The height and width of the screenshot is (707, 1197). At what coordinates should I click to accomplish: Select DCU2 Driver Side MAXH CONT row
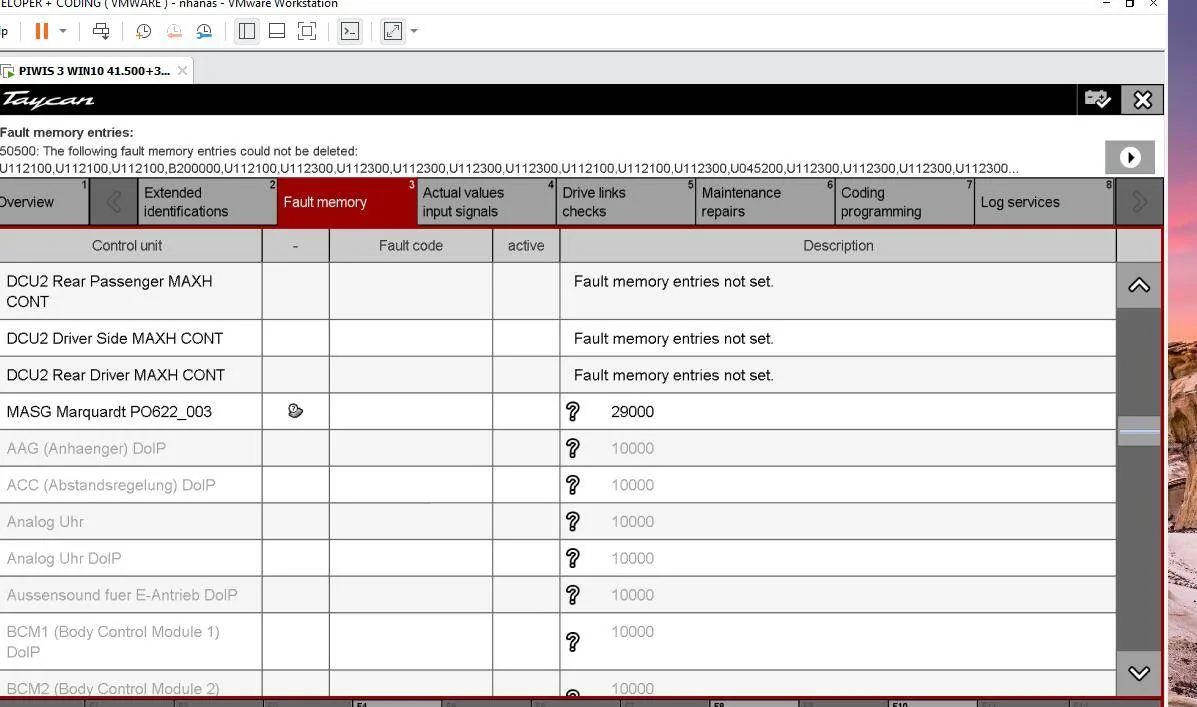click(557, 338)
